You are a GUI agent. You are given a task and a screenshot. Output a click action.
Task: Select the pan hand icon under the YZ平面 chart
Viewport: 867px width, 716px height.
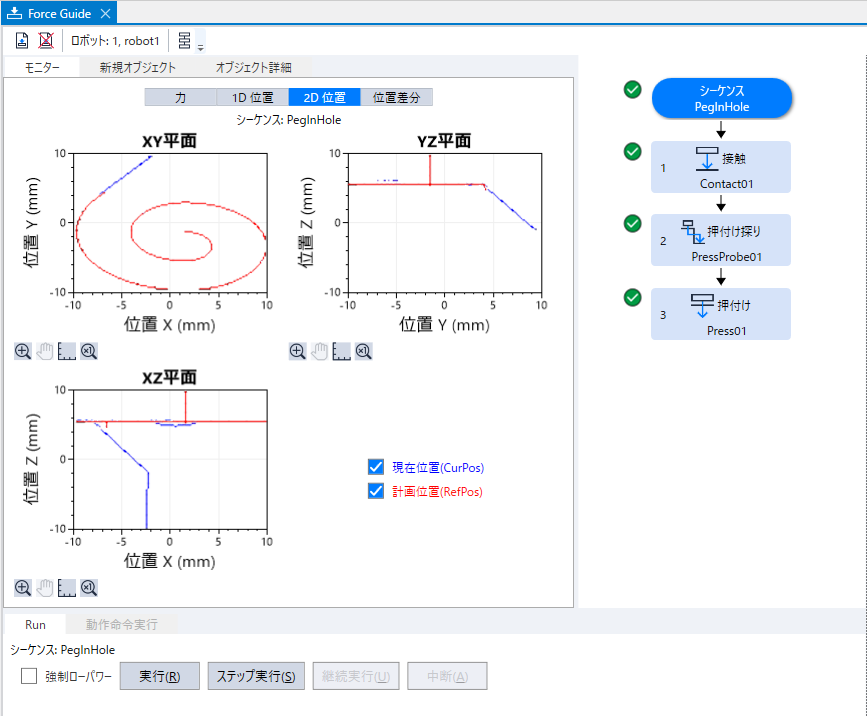[319, 351]
